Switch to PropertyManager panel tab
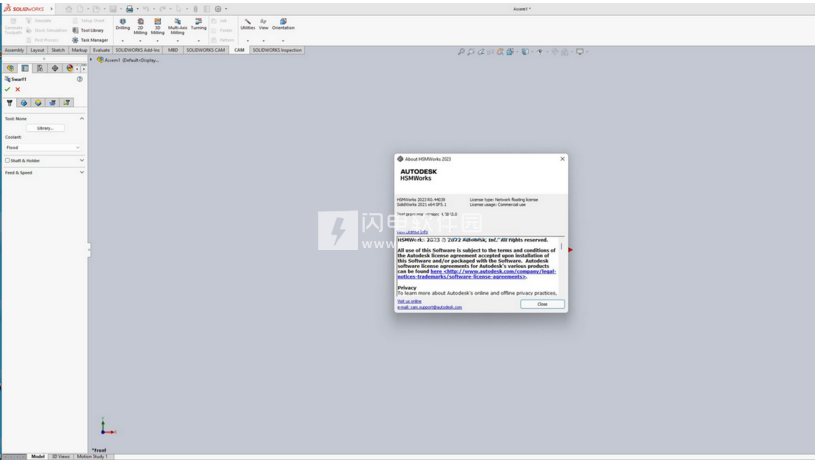Image resolution: width=815 pixels, height=460 pixels. click(25, 68)
